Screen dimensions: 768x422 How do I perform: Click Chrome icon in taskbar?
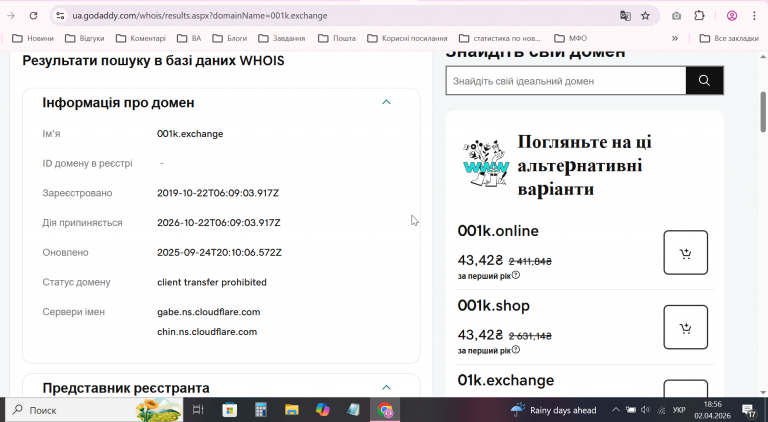pyautogui.click(x=385, y=410)
